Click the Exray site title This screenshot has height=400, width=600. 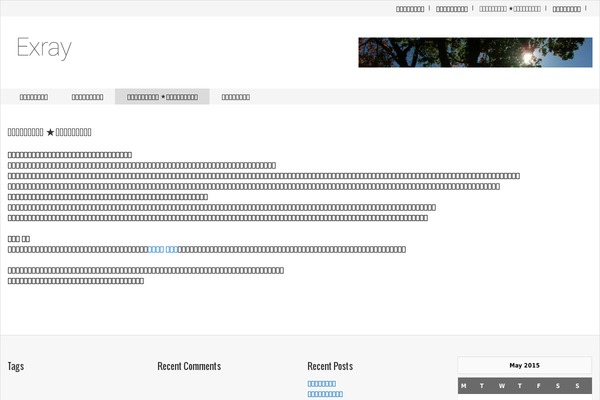click(x=44, y=48)
